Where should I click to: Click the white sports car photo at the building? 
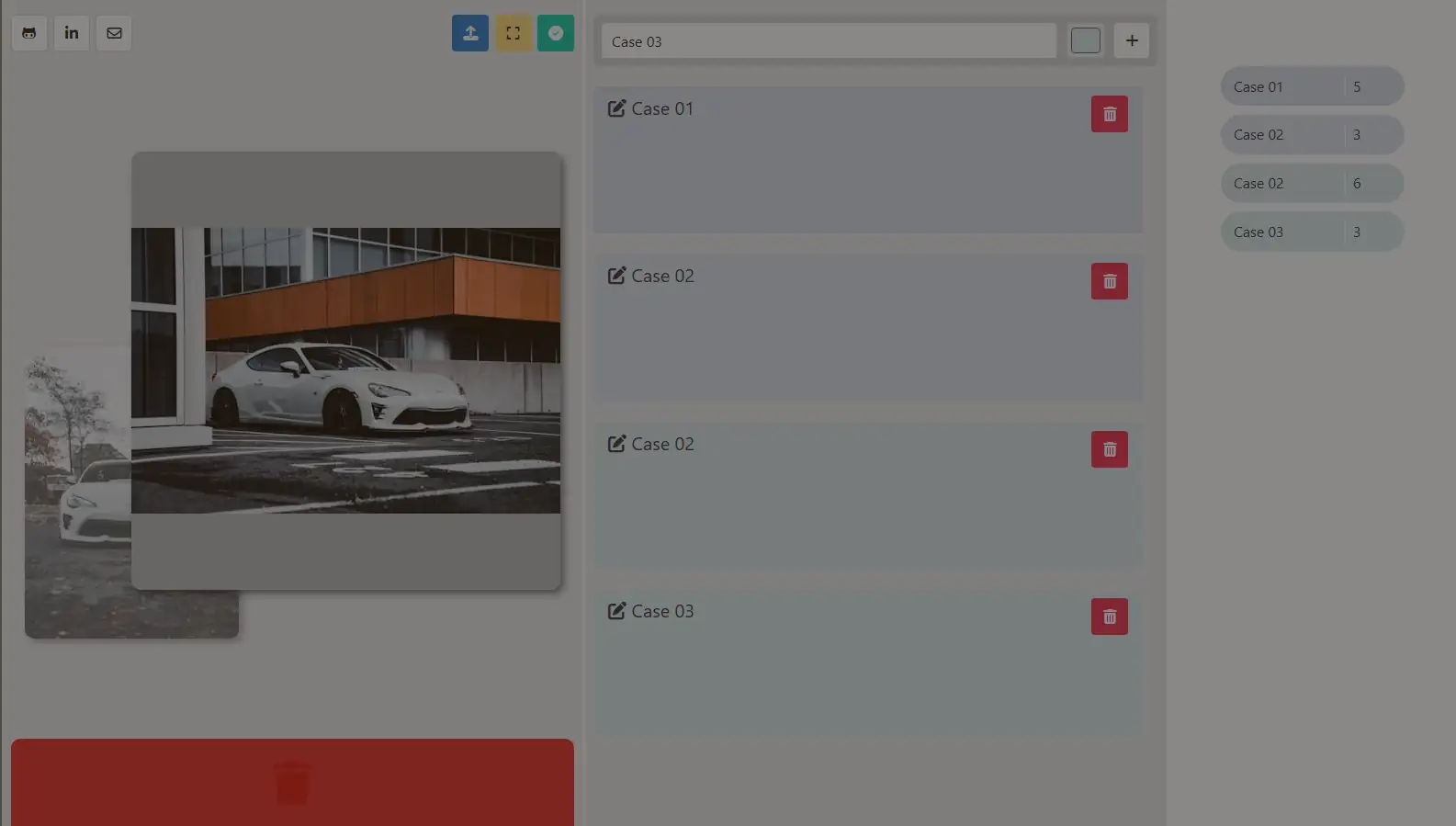(x=345, y=370)
